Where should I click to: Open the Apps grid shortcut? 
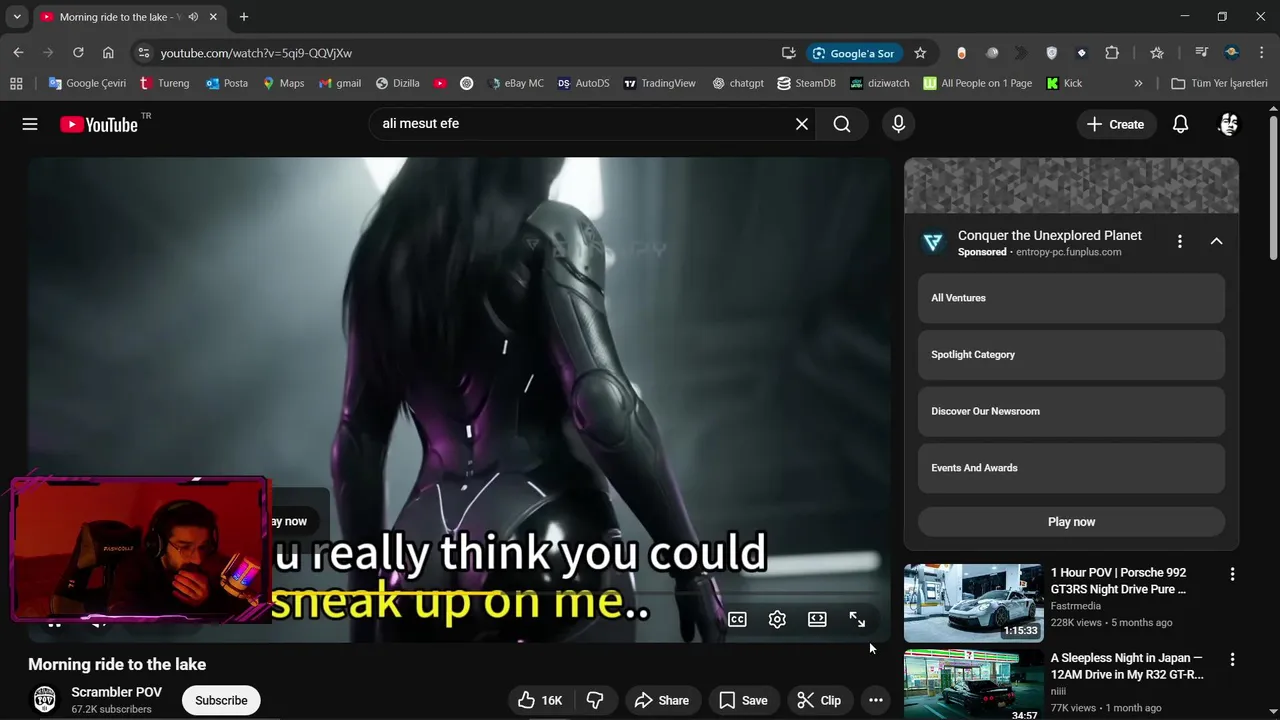16,83
